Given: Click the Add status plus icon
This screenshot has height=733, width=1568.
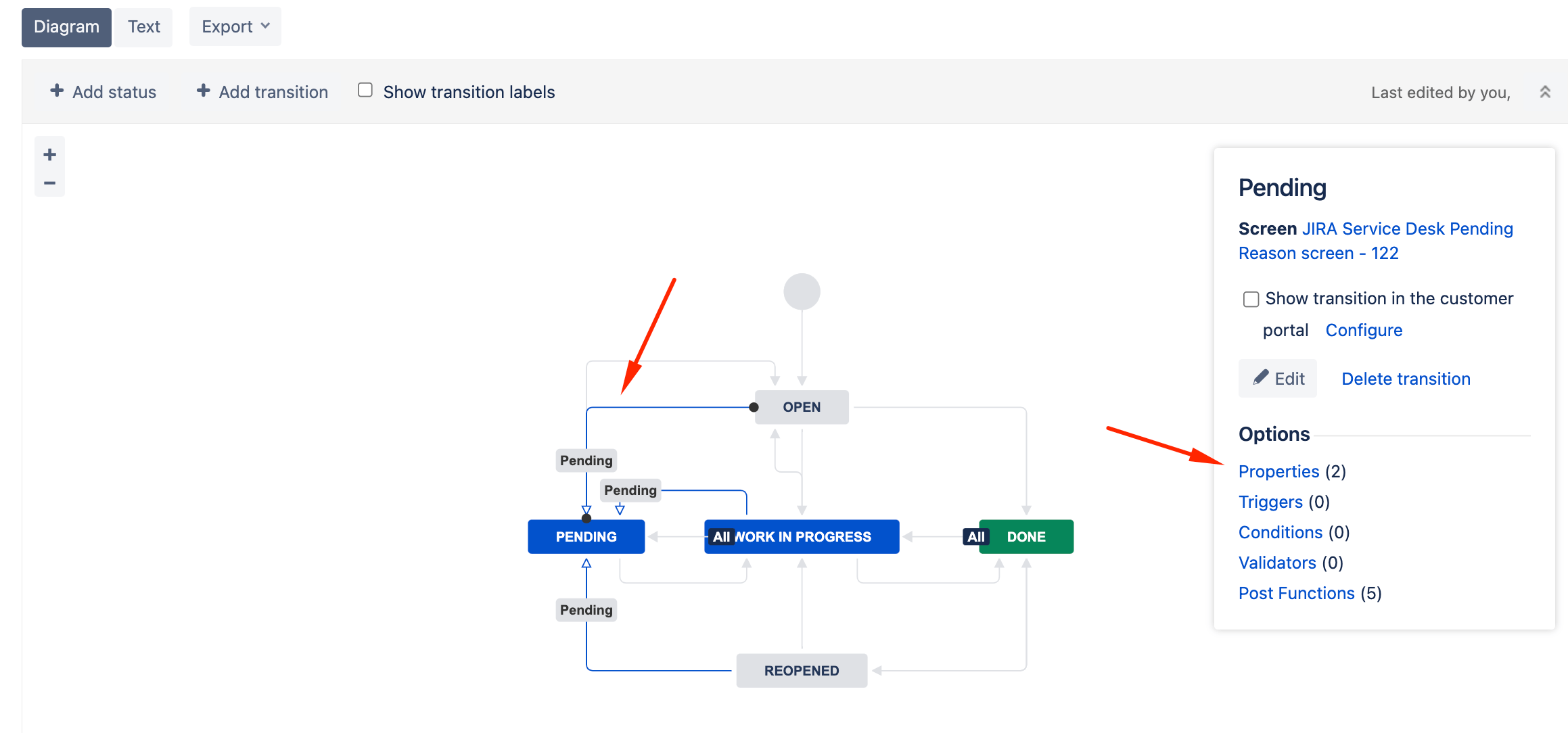Looking at the screenshot, I should tap(57, 91).
